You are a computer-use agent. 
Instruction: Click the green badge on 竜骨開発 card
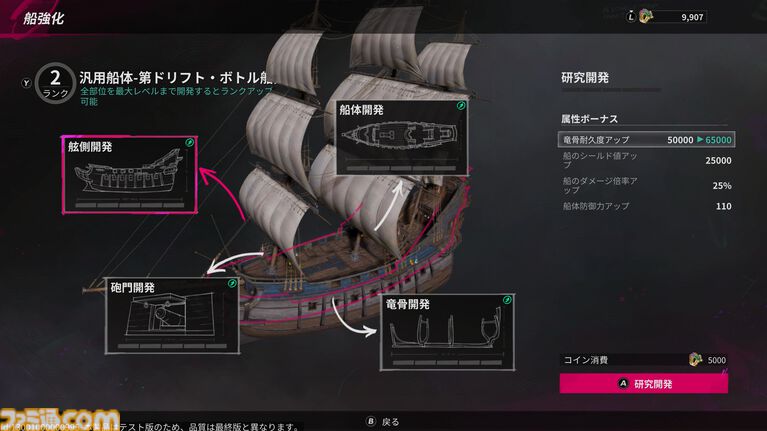point(507,299)
